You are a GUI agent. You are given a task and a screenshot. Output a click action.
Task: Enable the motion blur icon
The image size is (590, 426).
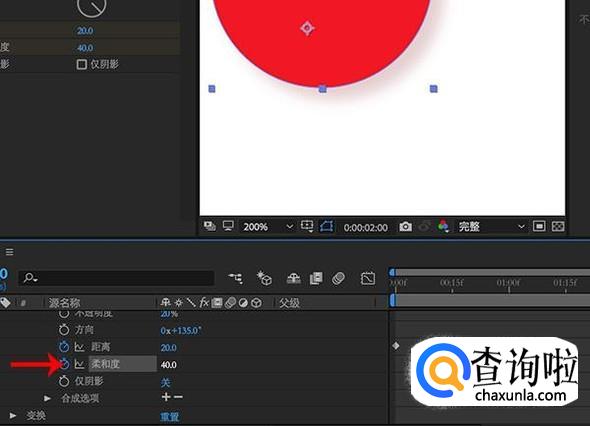pyautogui.click(x=339, y=278)
